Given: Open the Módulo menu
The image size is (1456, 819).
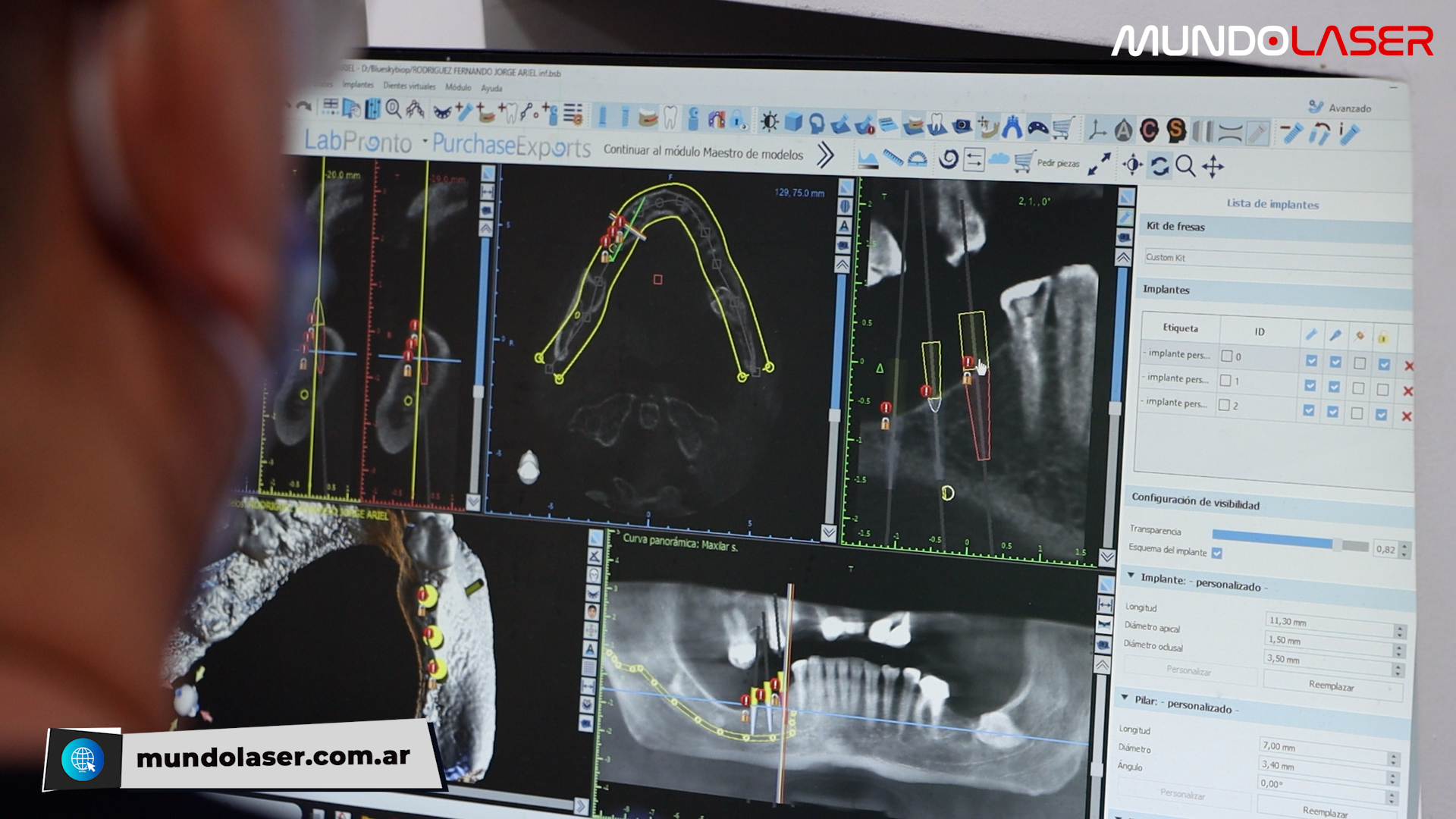Looking at the screenshot, I should [458, 86].
